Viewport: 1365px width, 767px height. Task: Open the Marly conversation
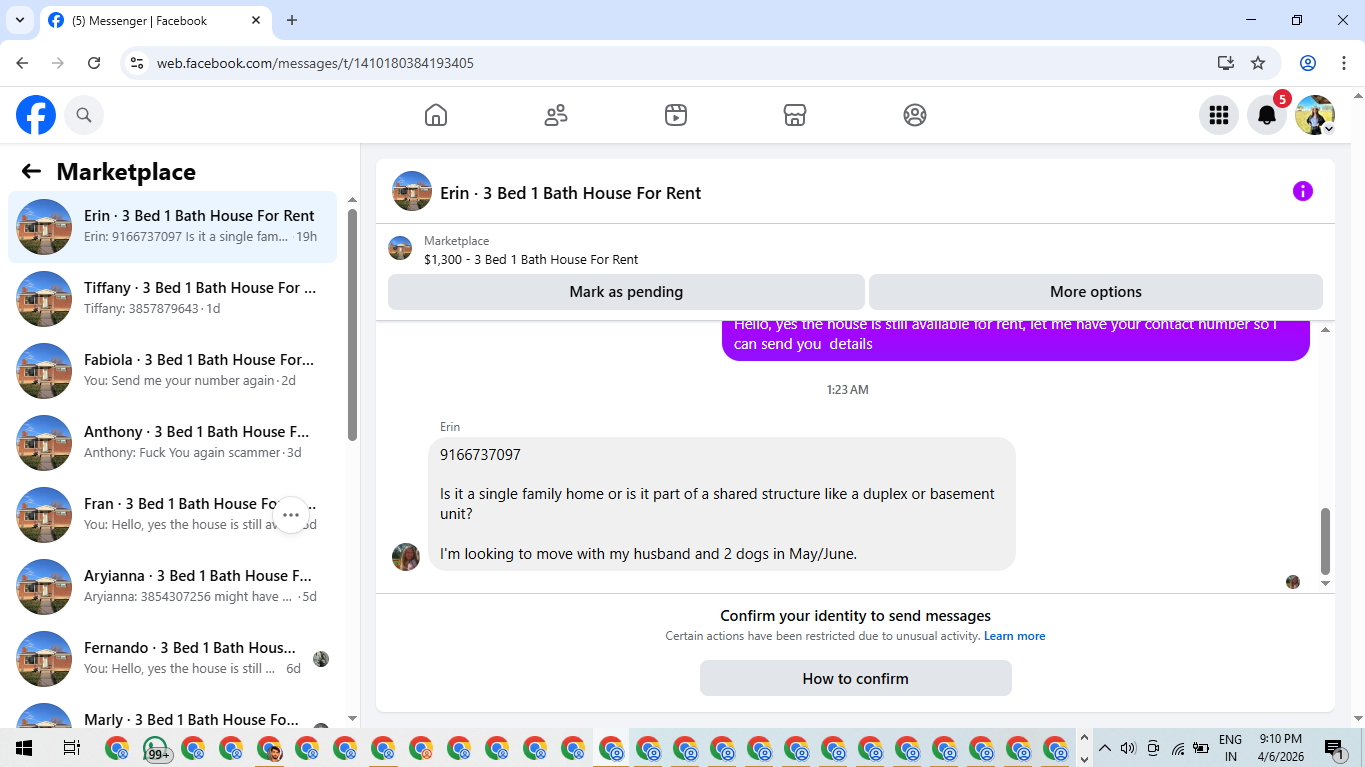point(173,712)
